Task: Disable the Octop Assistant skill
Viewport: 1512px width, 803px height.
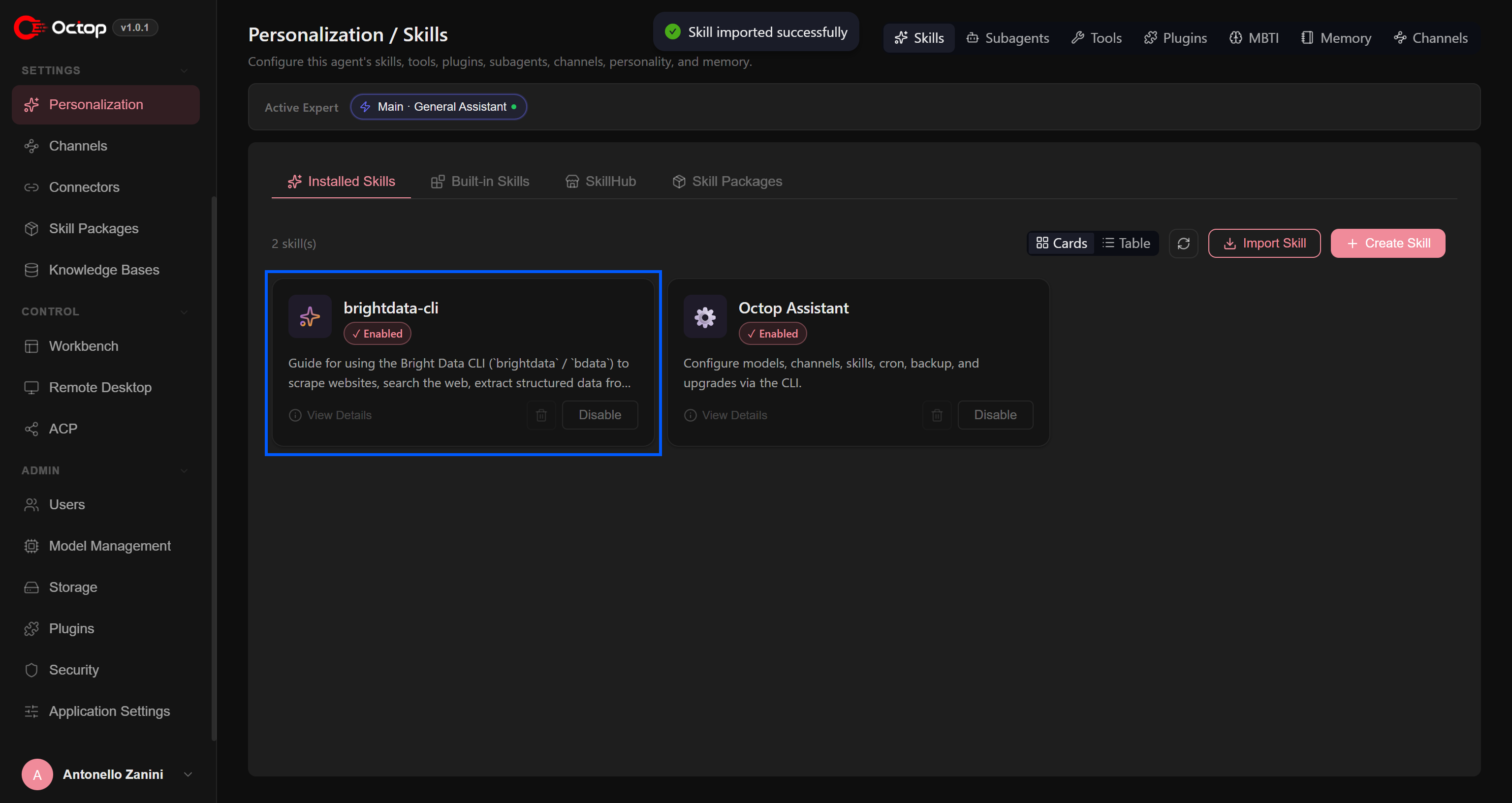Action: coord(996,415)
